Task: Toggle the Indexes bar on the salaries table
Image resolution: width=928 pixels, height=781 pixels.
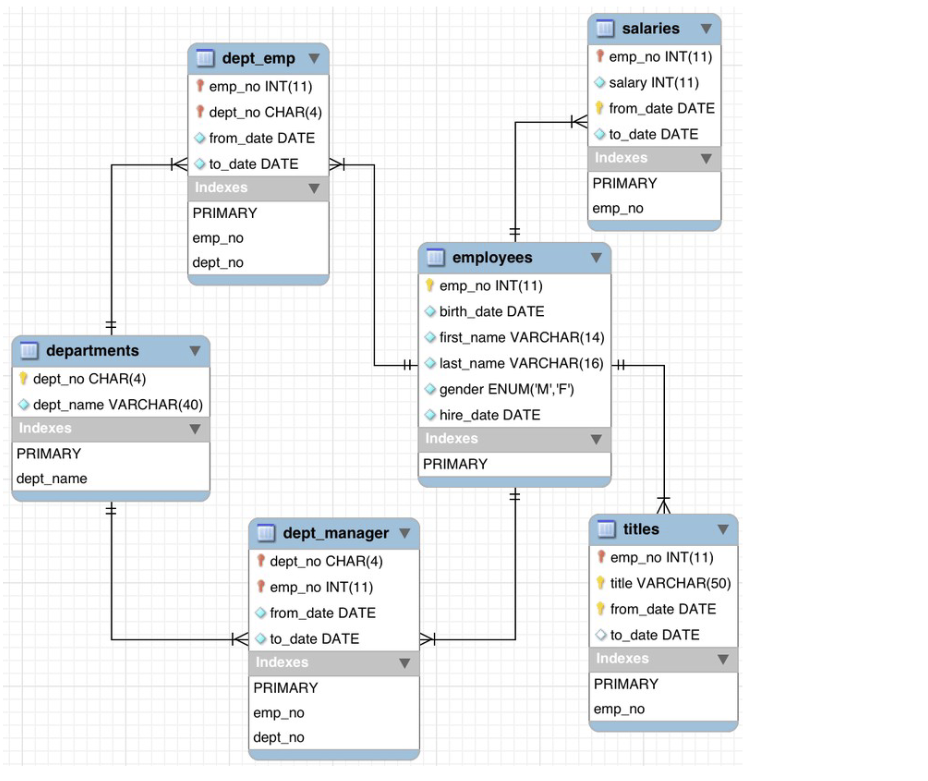Action: [654, 158]
